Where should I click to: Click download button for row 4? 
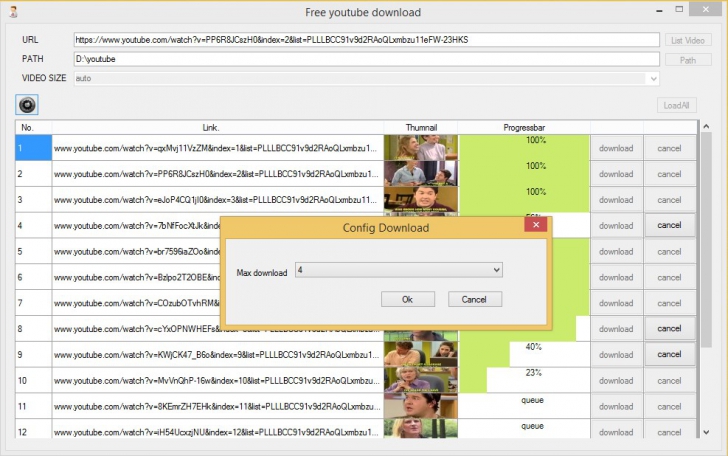[x=616, y=226]
